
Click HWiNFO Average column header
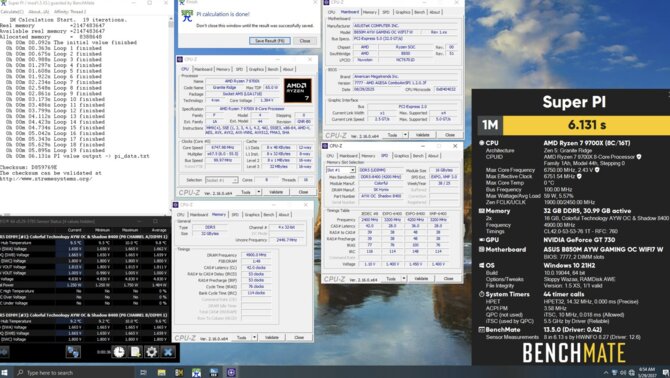pyautogui.click(x=159, y=230)
